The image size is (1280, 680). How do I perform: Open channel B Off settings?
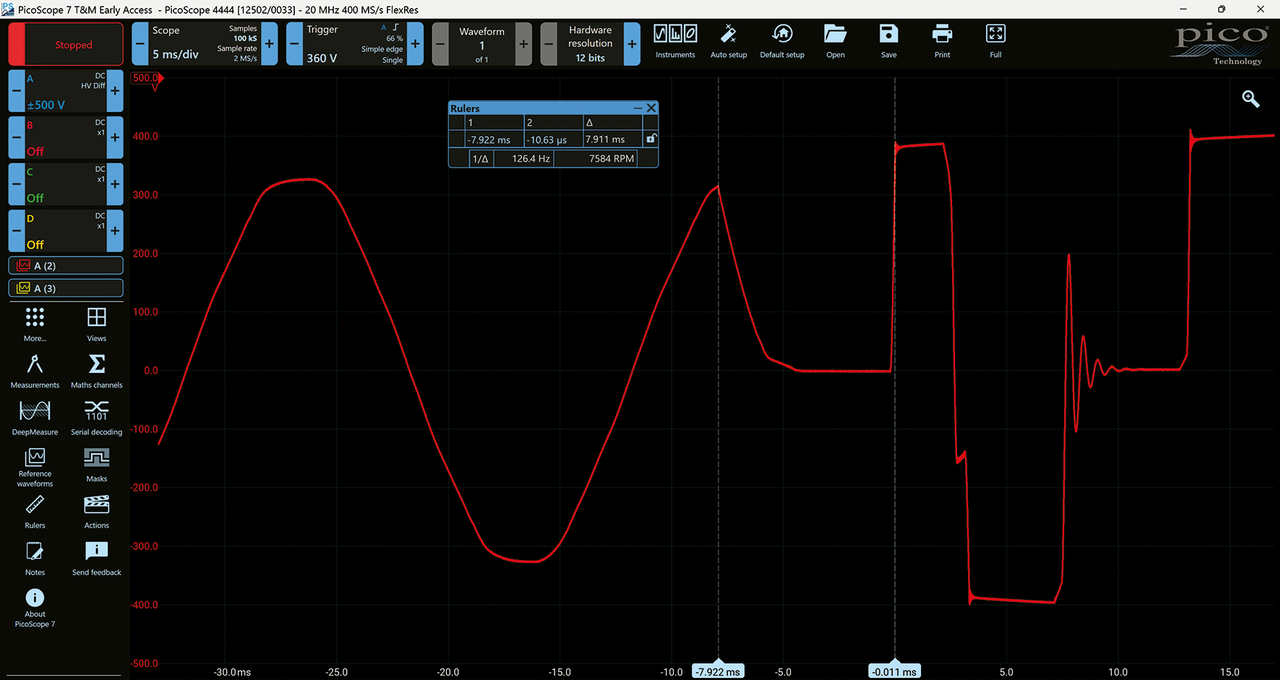tap(66, 137)
